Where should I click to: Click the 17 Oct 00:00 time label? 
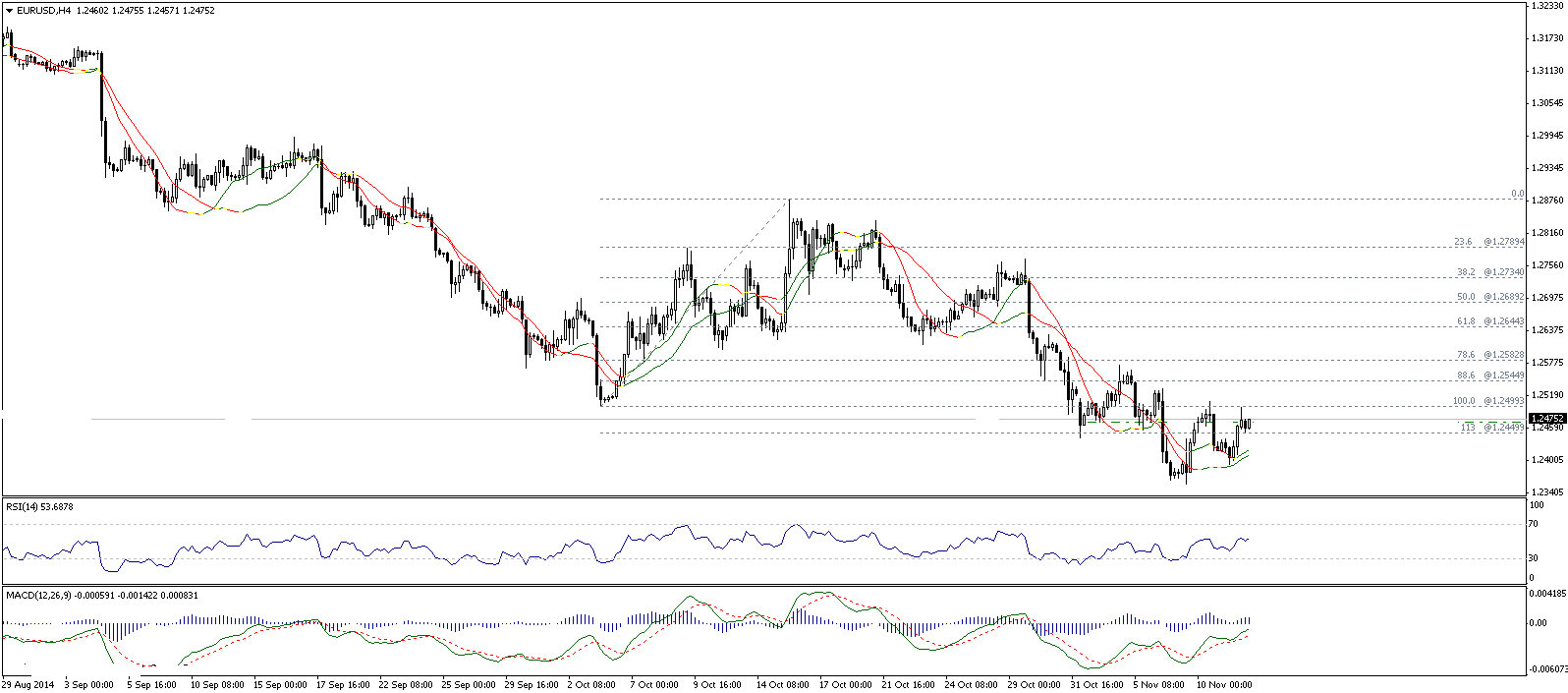coord(845,684)
